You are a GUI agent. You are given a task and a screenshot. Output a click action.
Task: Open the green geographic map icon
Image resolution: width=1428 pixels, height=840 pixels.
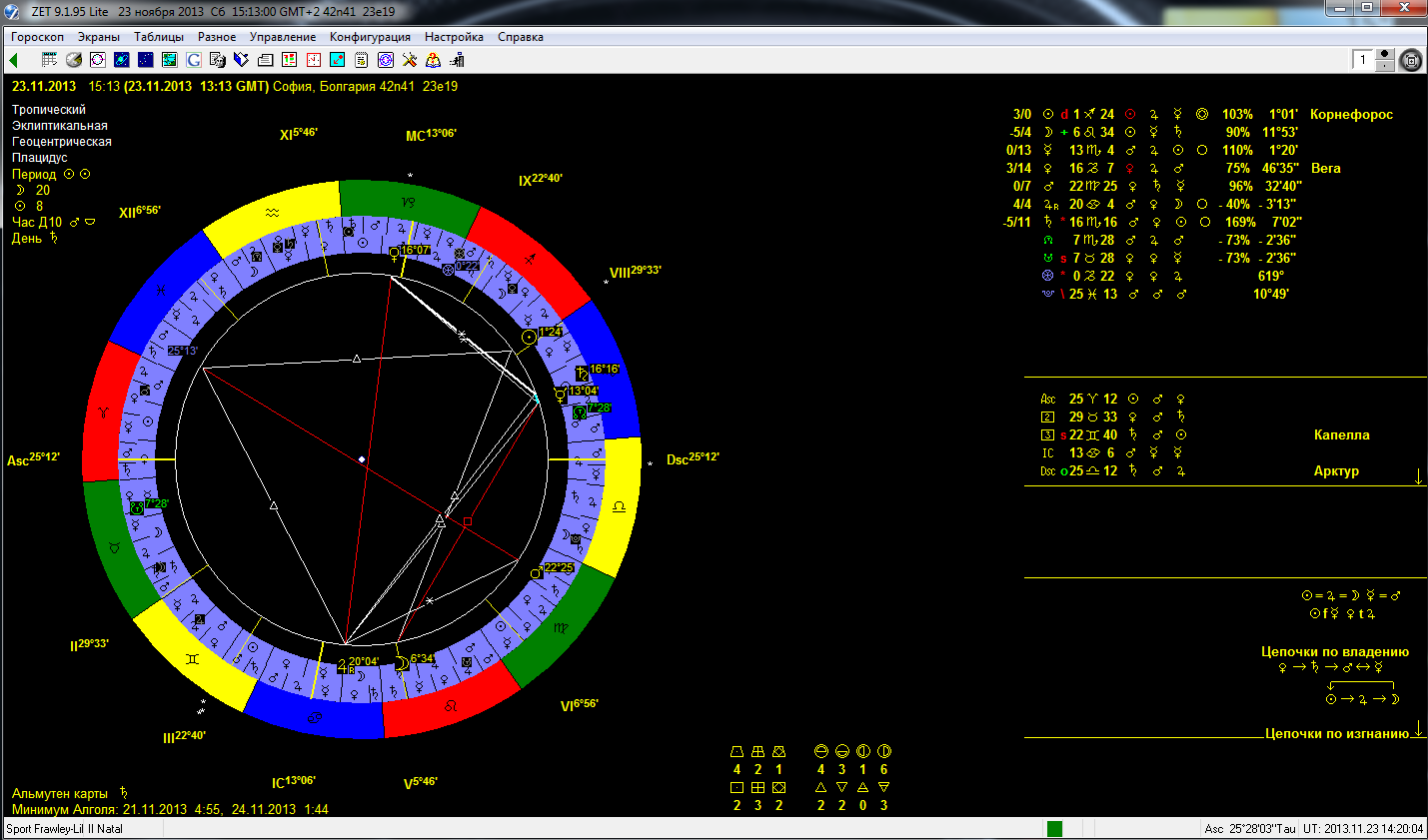170,60
